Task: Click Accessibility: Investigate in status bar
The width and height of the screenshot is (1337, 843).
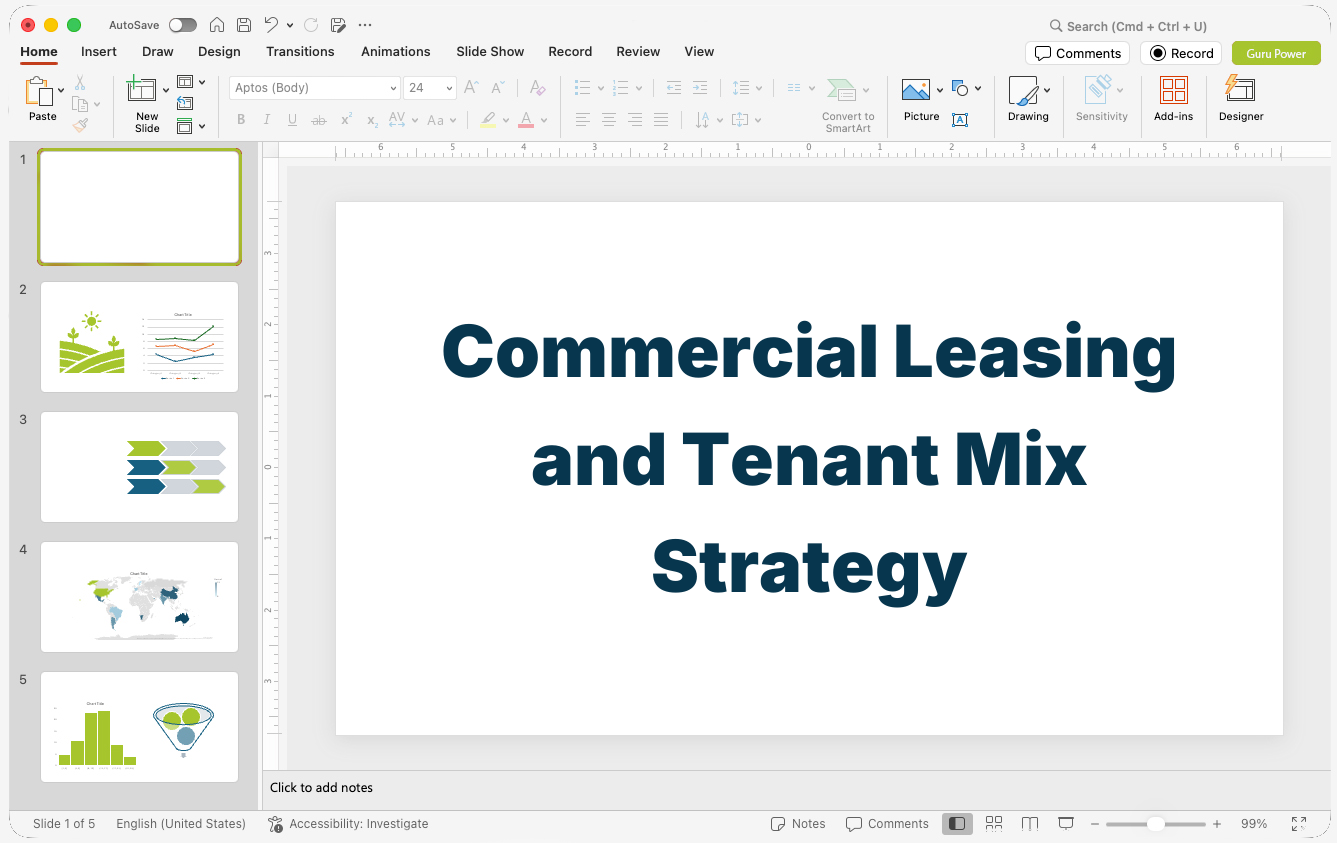Action: pos(348,824)
